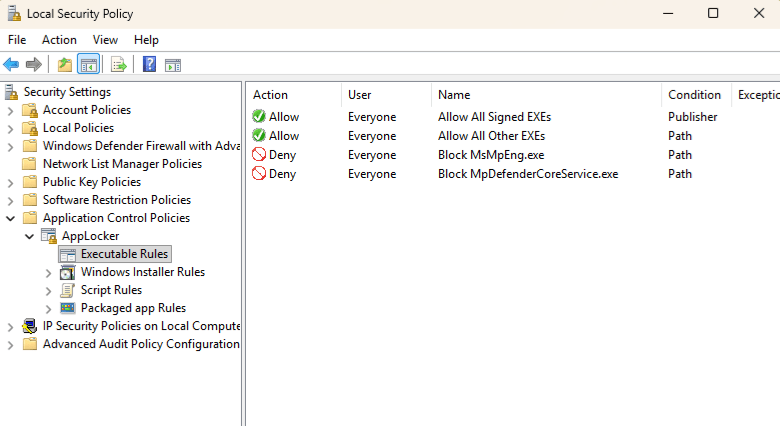Open the View menu
Screen dimensions: 780x426
[105, 40]
